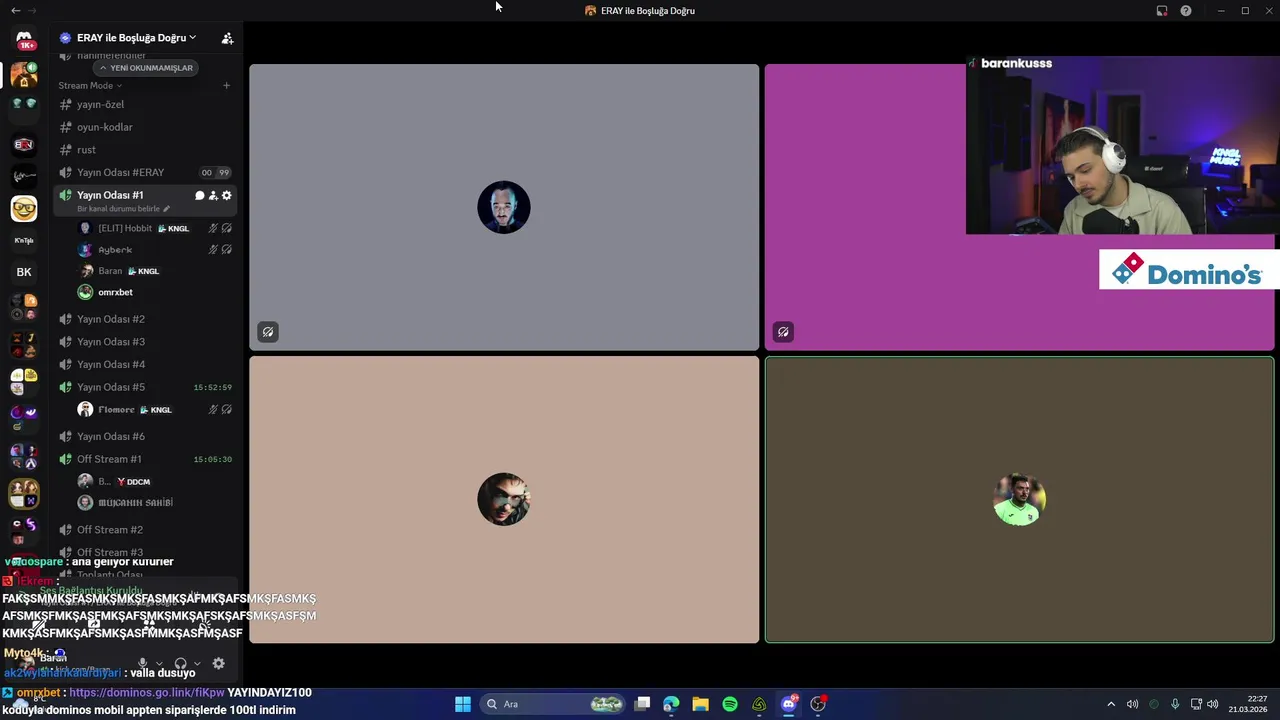Toggle mute icon on Flomore row

click(213, 410)
